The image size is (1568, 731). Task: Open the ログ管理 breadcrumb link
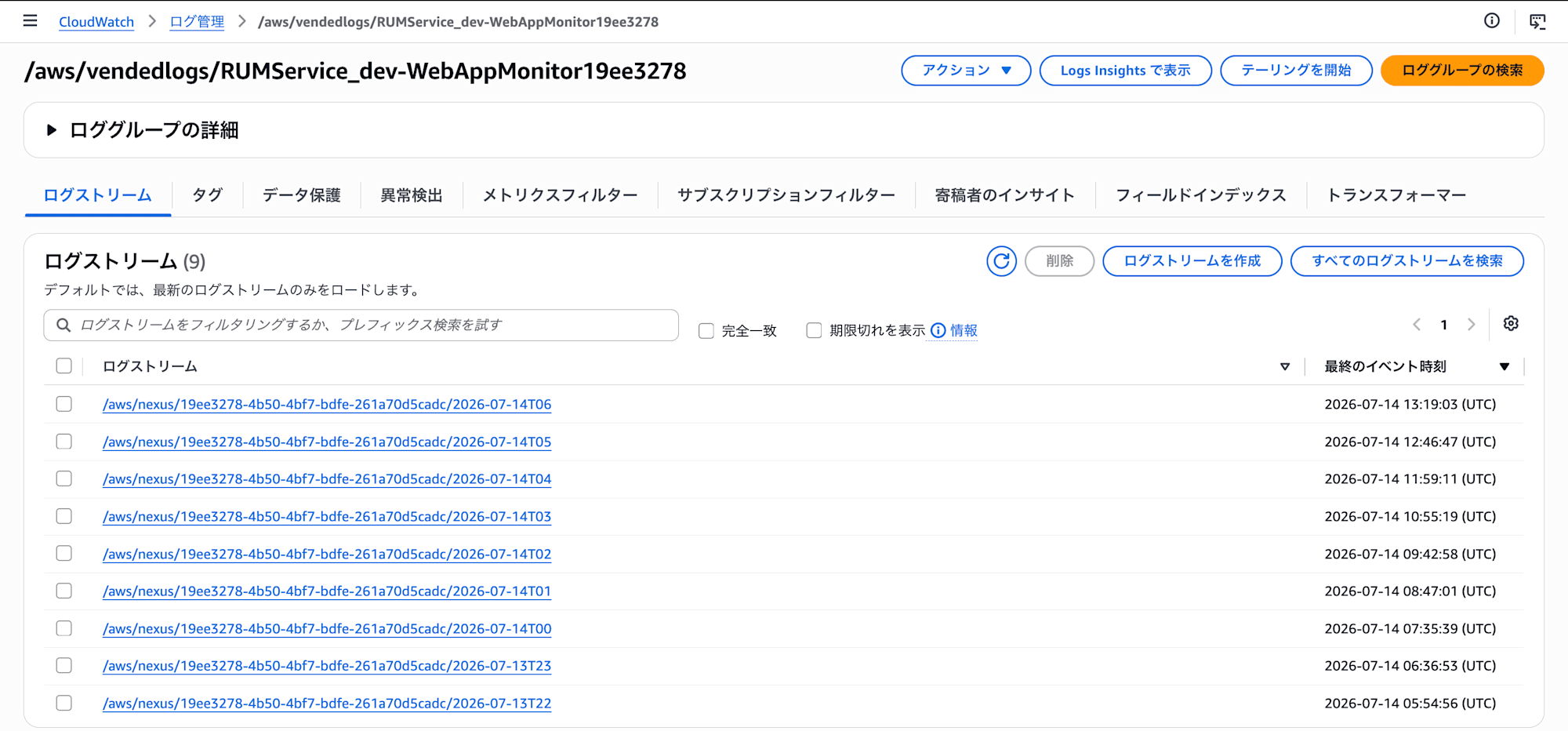197,22
